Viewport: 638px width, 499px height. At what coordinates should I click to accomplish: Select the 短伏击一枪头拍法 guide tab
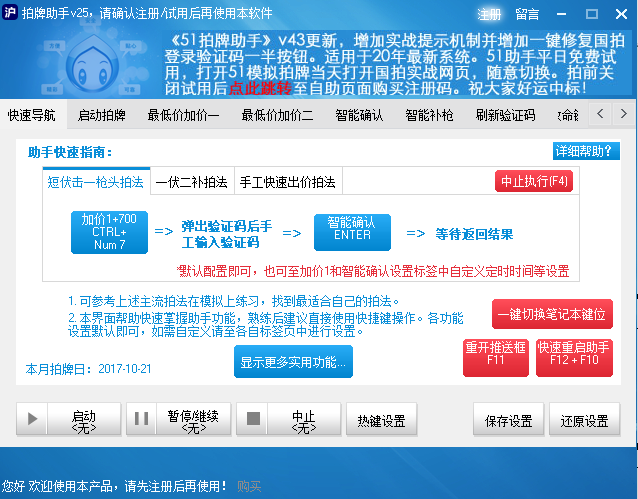(x=96, y=182)
